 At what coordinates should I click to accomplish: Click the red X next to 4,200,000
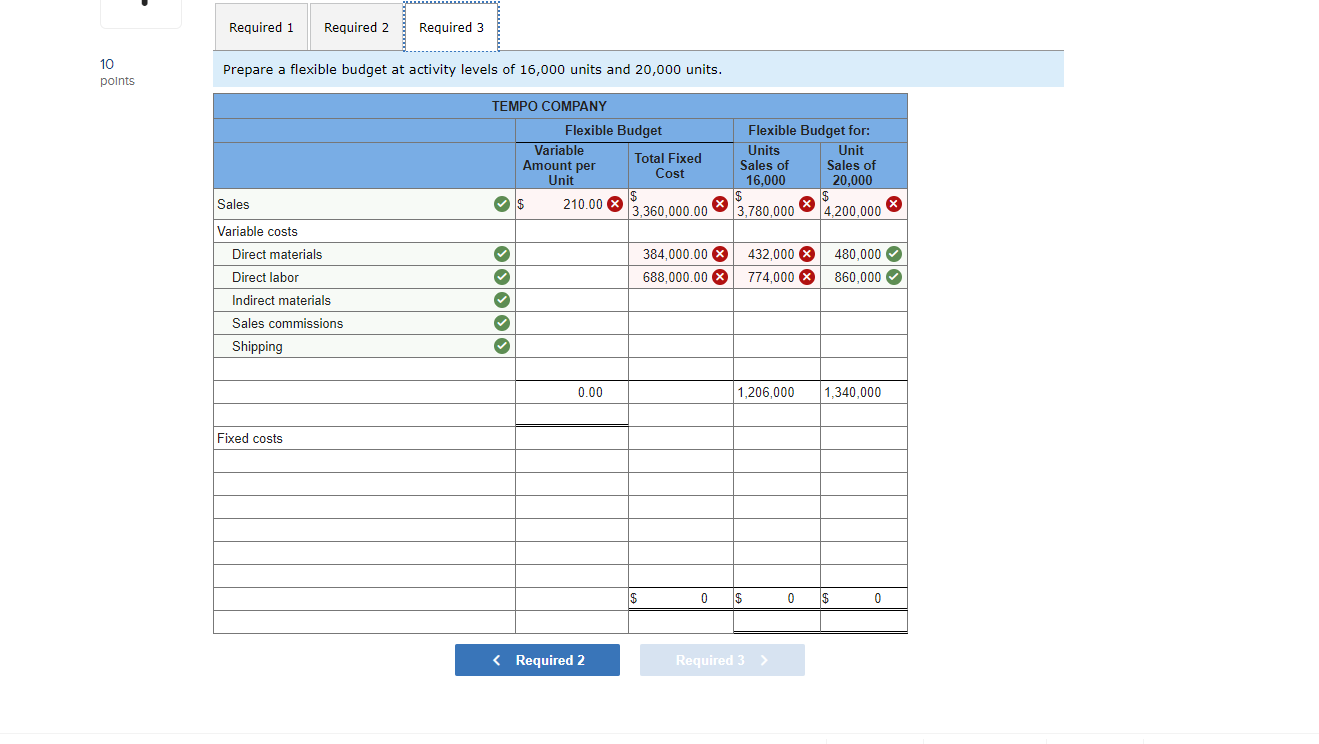(895, 203)
